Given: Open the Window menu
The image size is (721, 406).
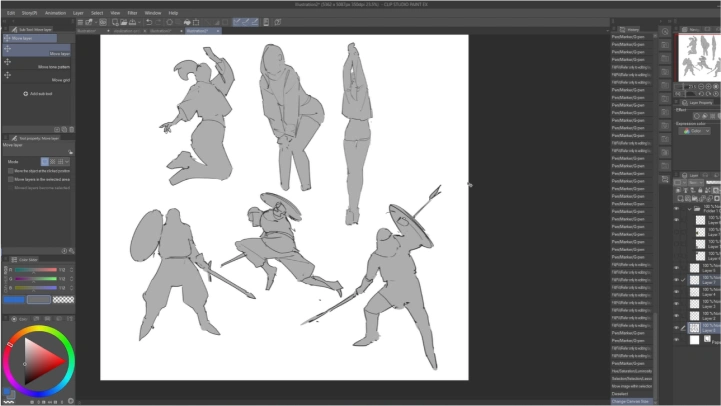Looking at the screenshot, I should (x=153, y=13).
